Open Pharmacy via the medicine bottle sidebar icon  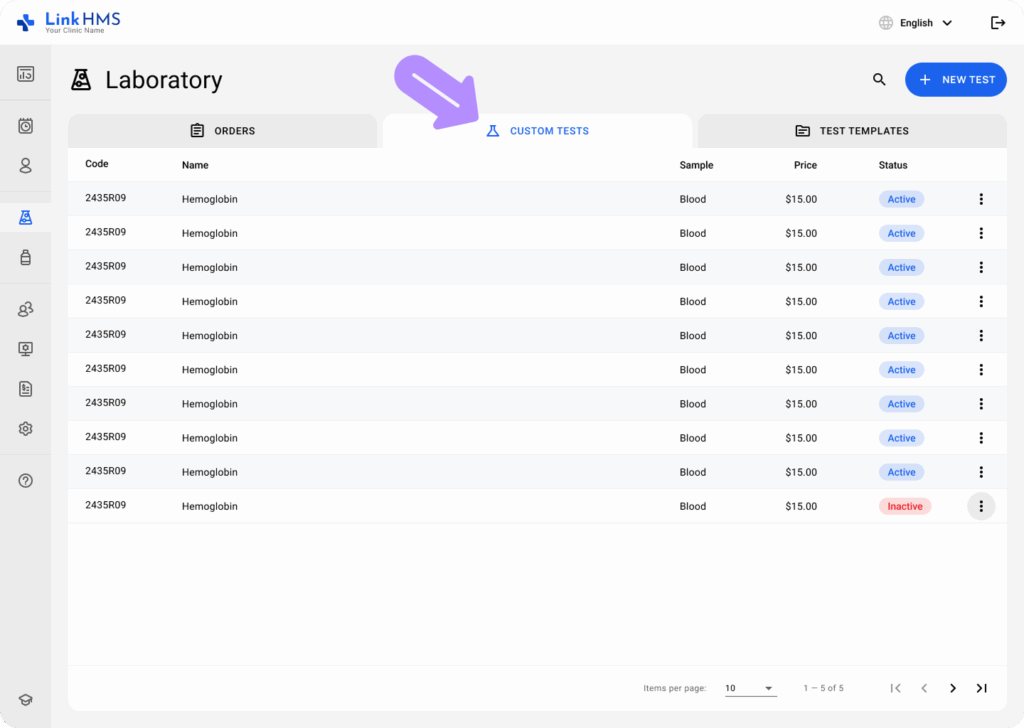[25, 257]
